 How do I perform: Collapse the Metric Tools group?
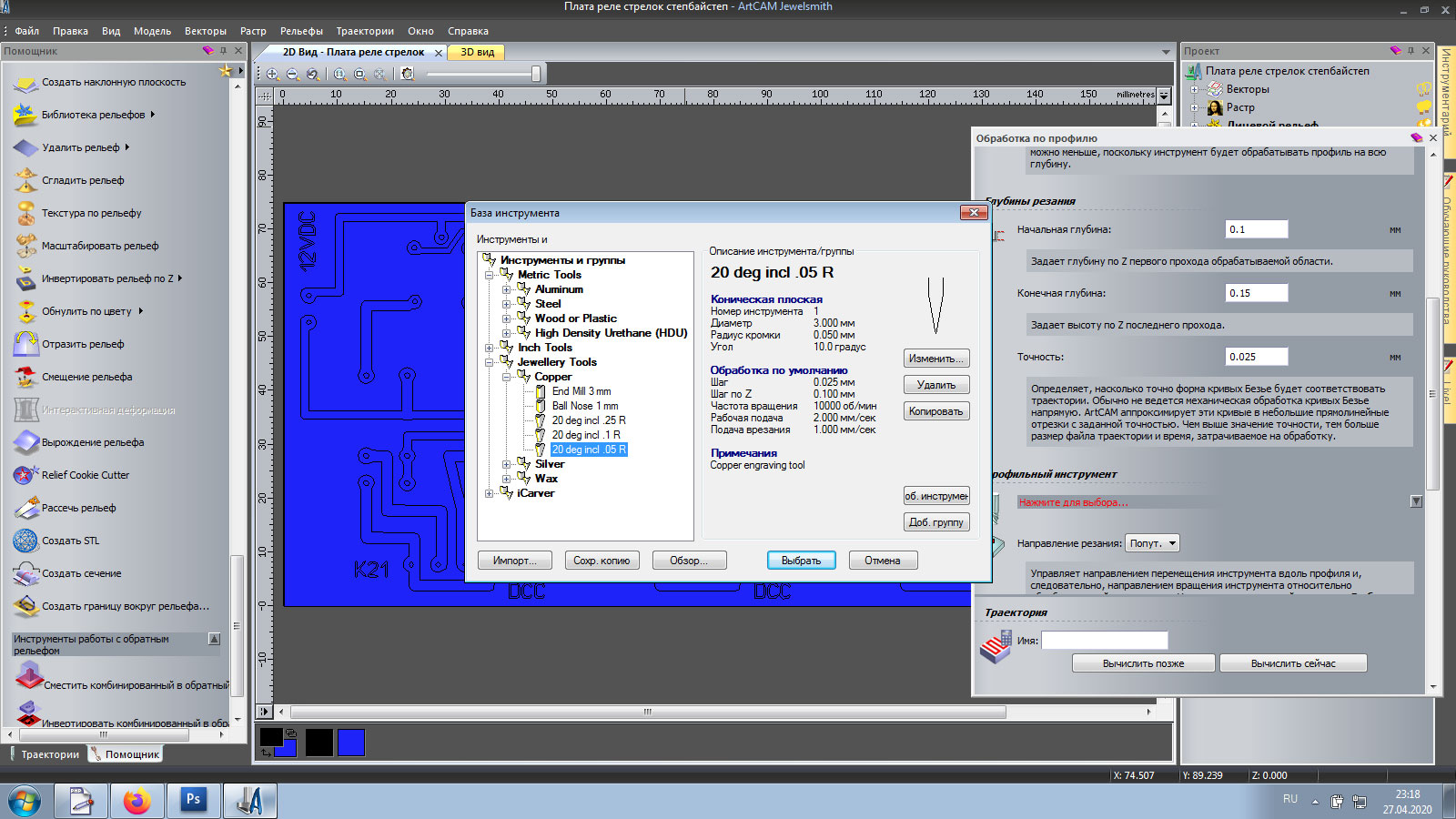490,275
